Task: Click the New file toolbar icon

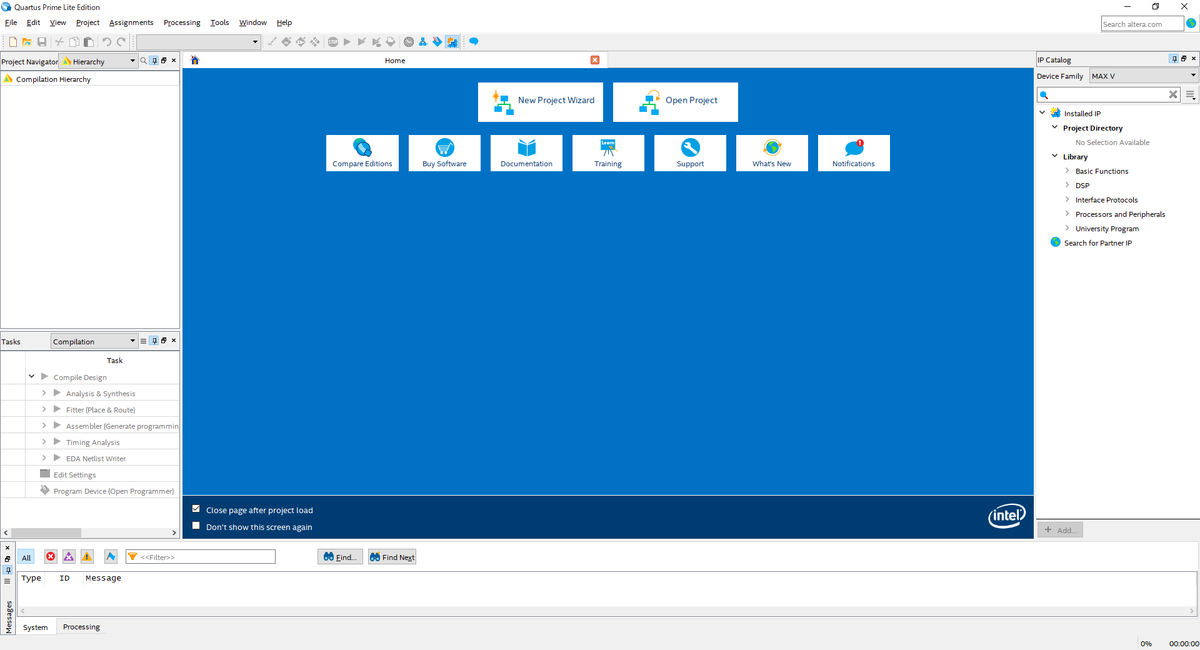Action: coord(12,42)
